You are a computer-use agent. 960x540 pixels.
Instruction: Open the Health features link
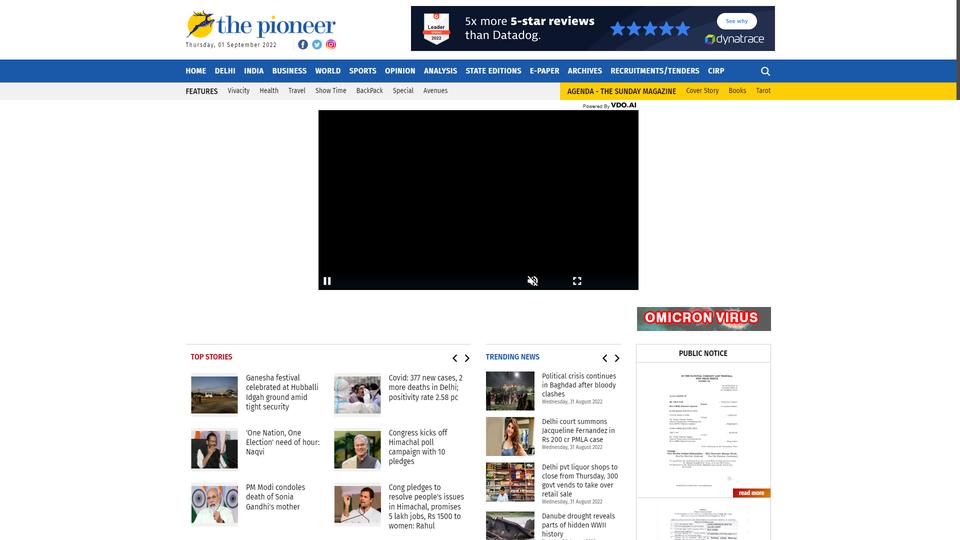(269, 91)
